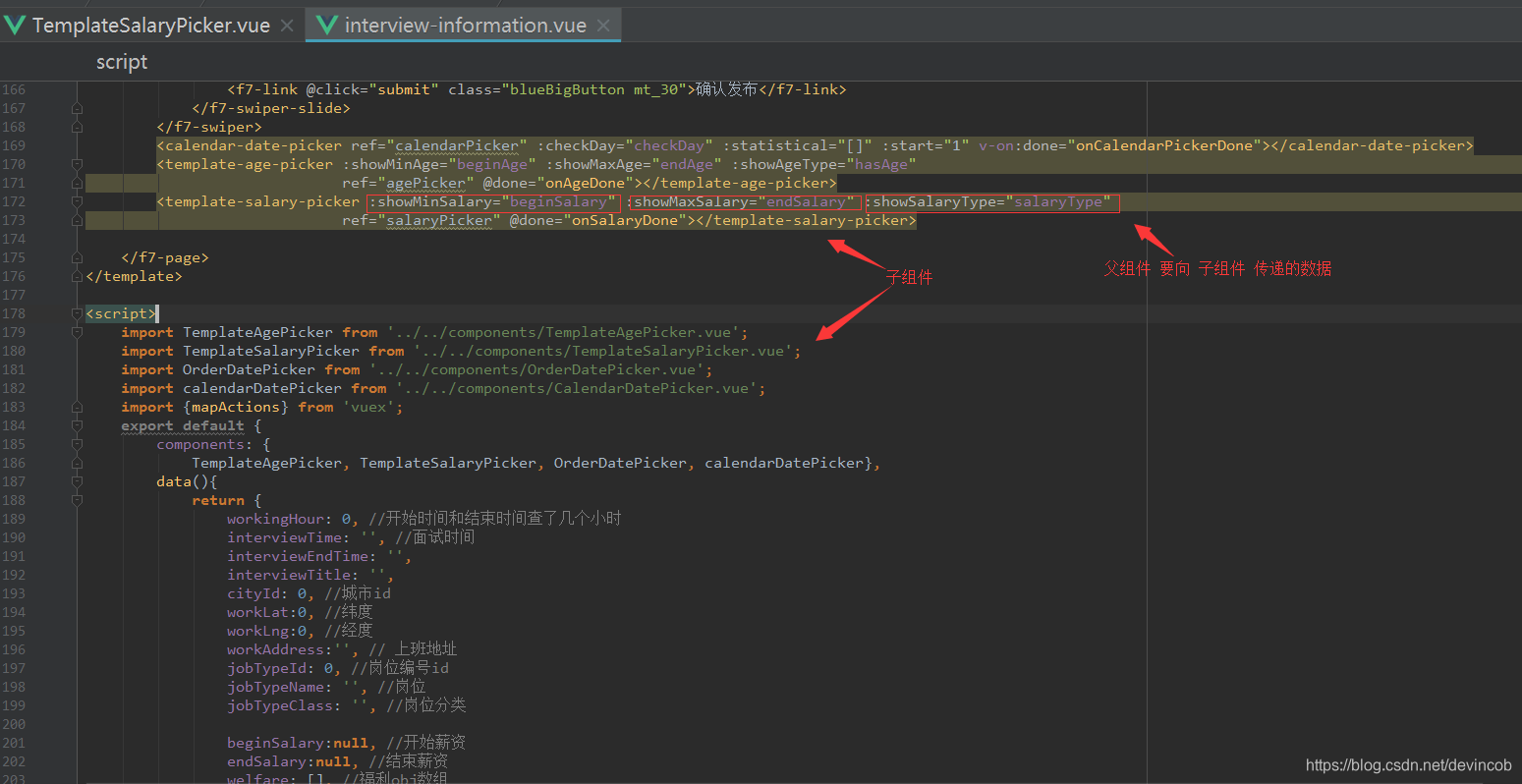
Task: Click the beginAge binding value
Action: click(x=493, y=164)
